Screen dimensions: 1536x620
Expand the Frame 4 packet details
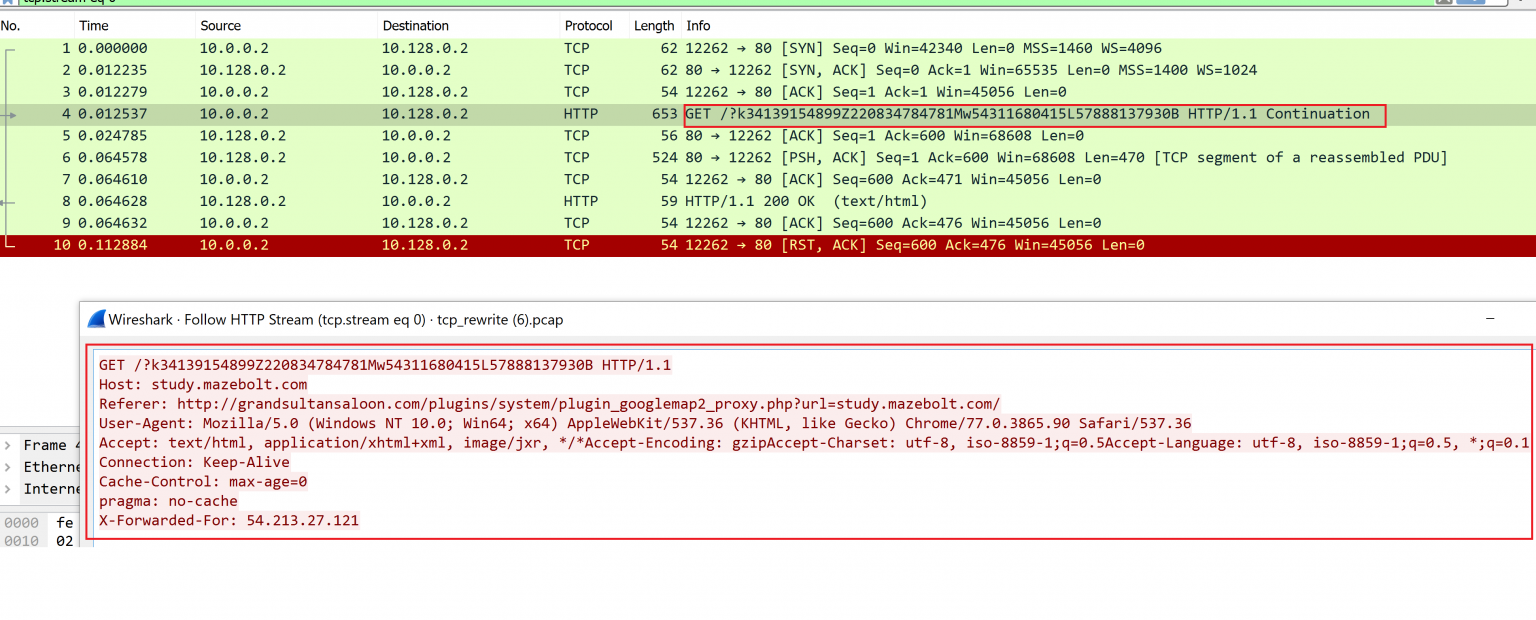[x=8, y=444]
